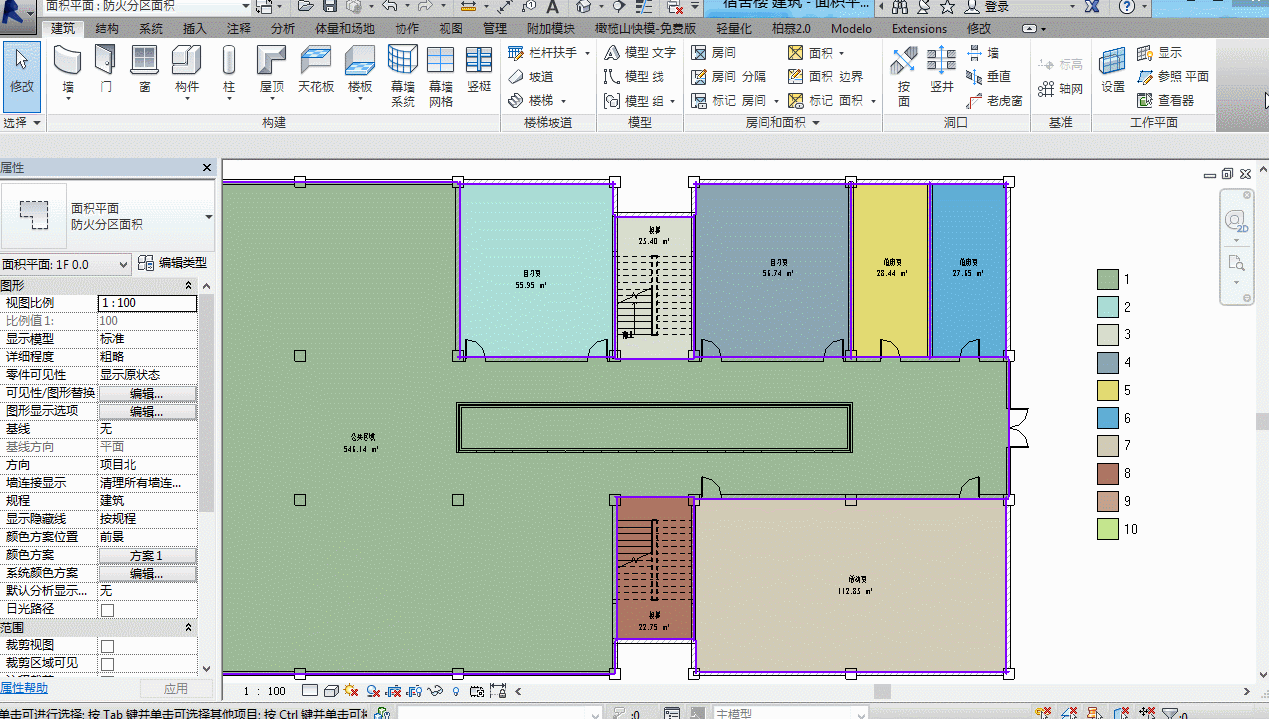Collapse the 图形 properties section
Viewport: 1269px width, 719px height.
coord(189,286)
